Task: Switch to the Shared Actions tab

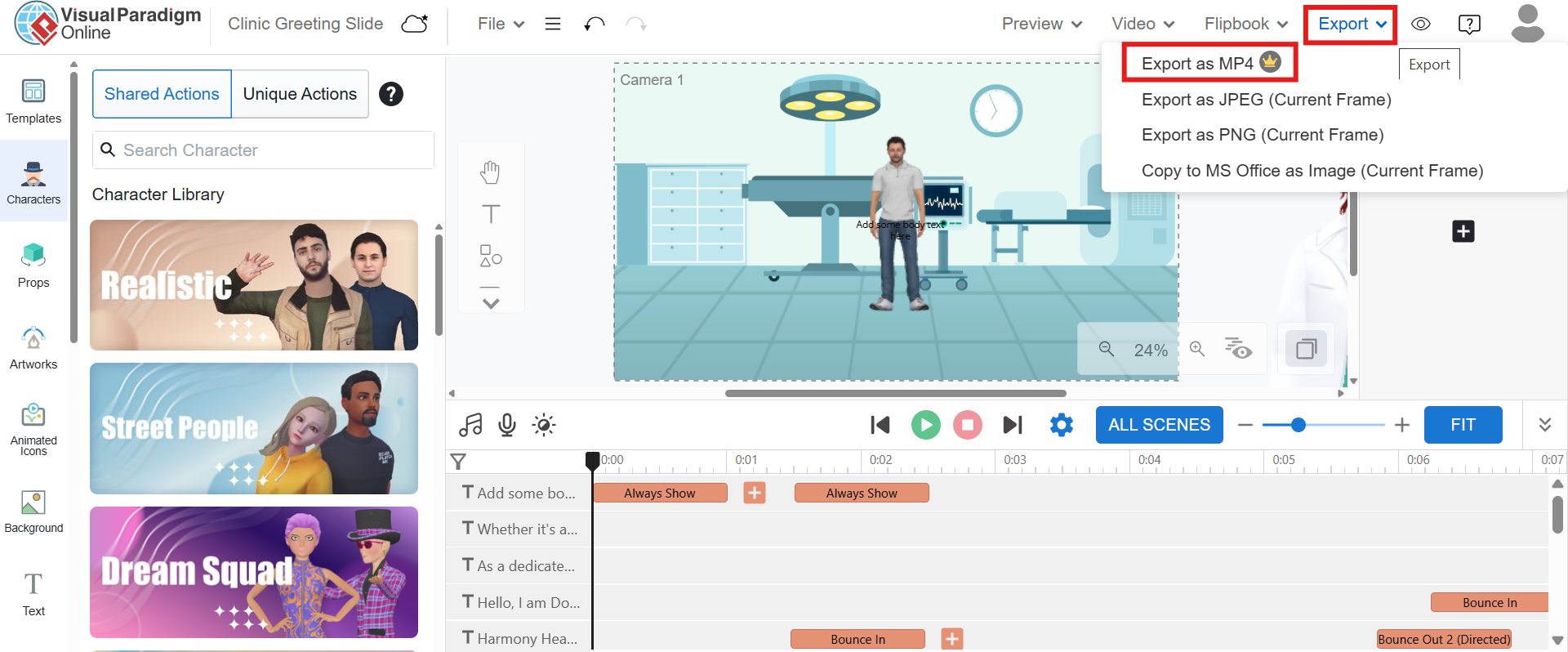Action: [162, 94]
